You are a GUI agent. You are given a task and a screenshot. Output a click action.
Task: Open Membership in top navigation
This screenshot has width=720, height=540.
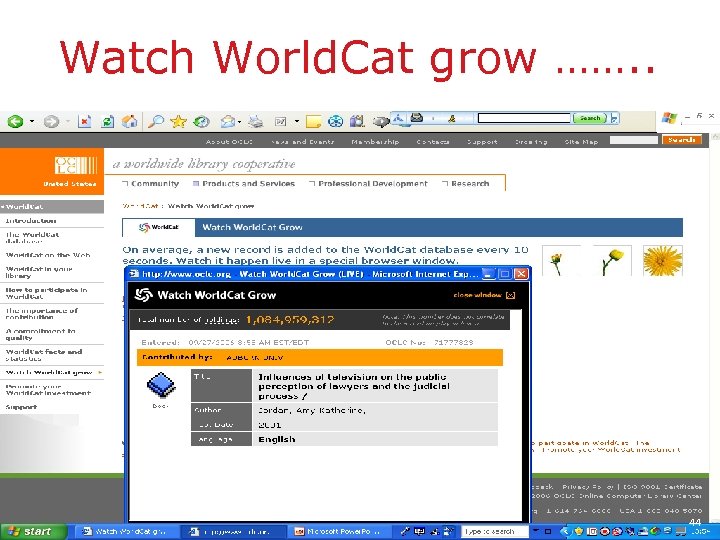[x=375, y=141]
